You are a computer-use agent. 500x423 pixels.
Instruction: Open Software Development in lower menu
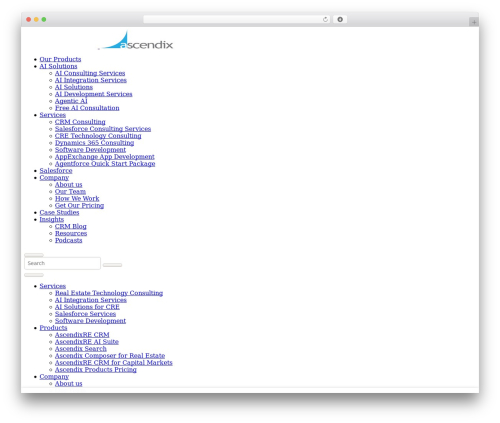click(90, 321)
